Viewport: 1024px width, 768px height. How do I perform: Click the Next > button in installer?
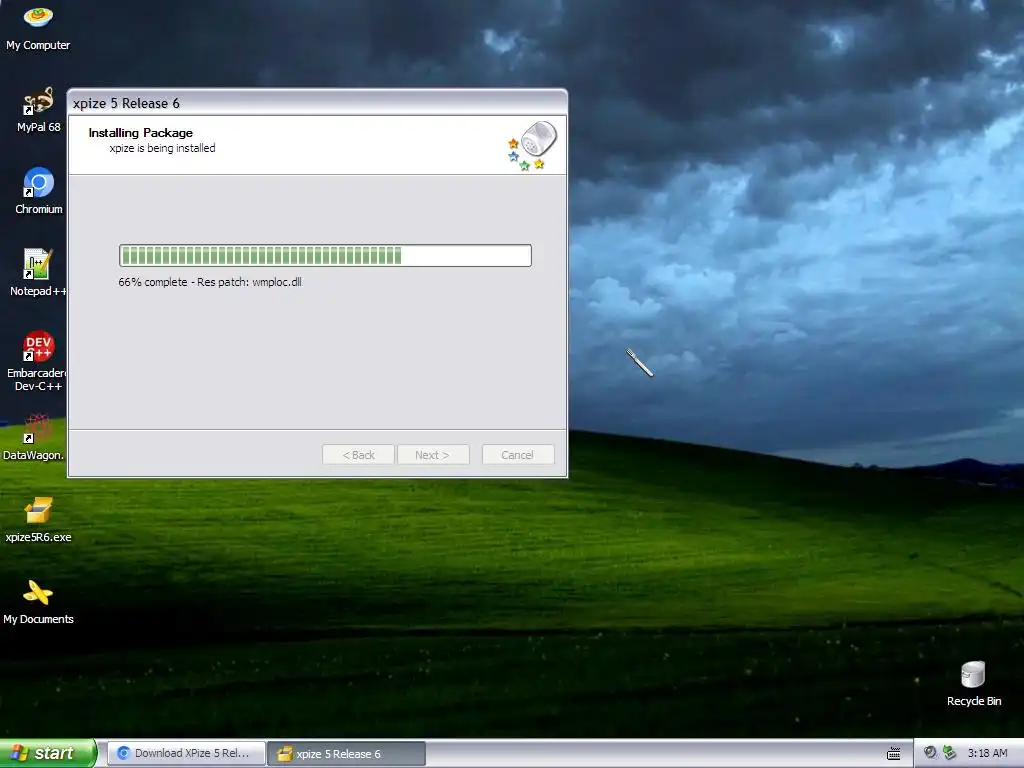[x=432, y=455]
